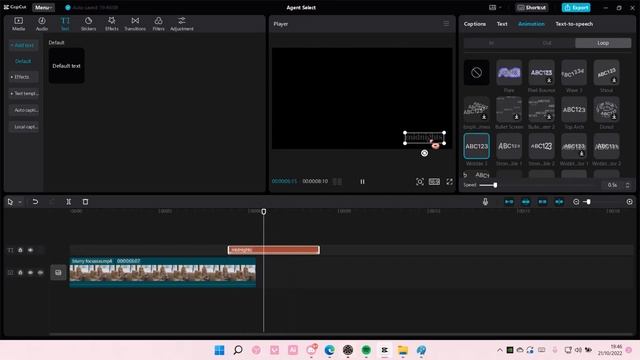Mute the video track audio
Screen dimensions: 640x360
pos(40,272)
